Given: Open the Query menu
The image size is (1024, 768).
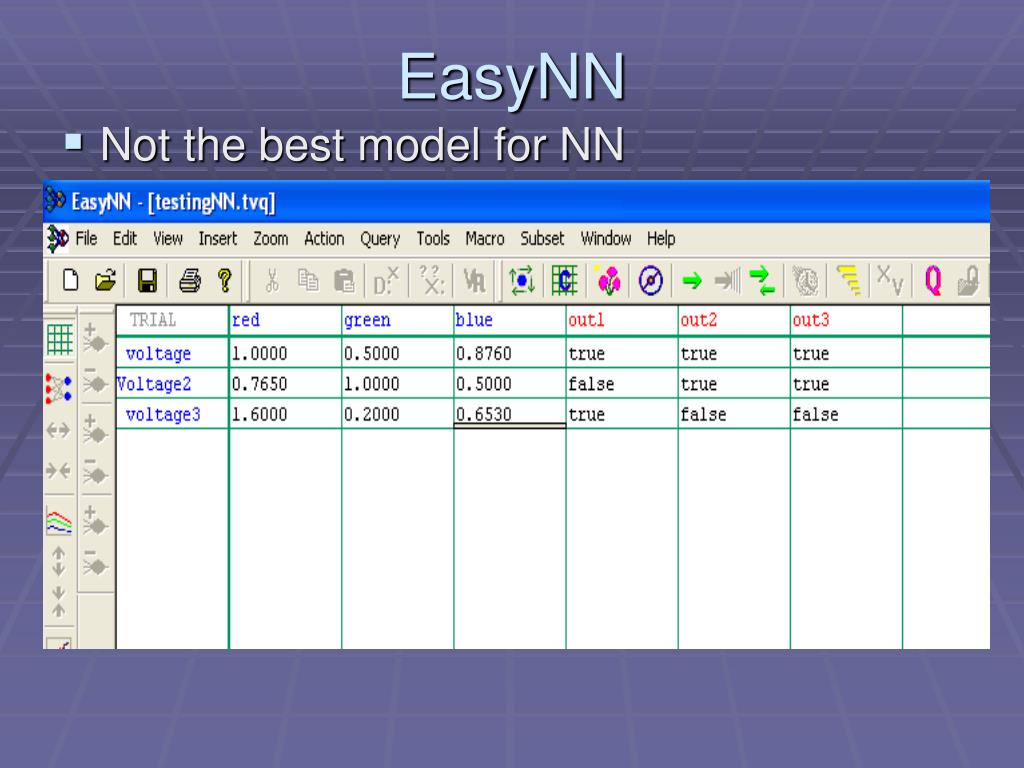Looking at the screenshot, I should pos(380,240).
